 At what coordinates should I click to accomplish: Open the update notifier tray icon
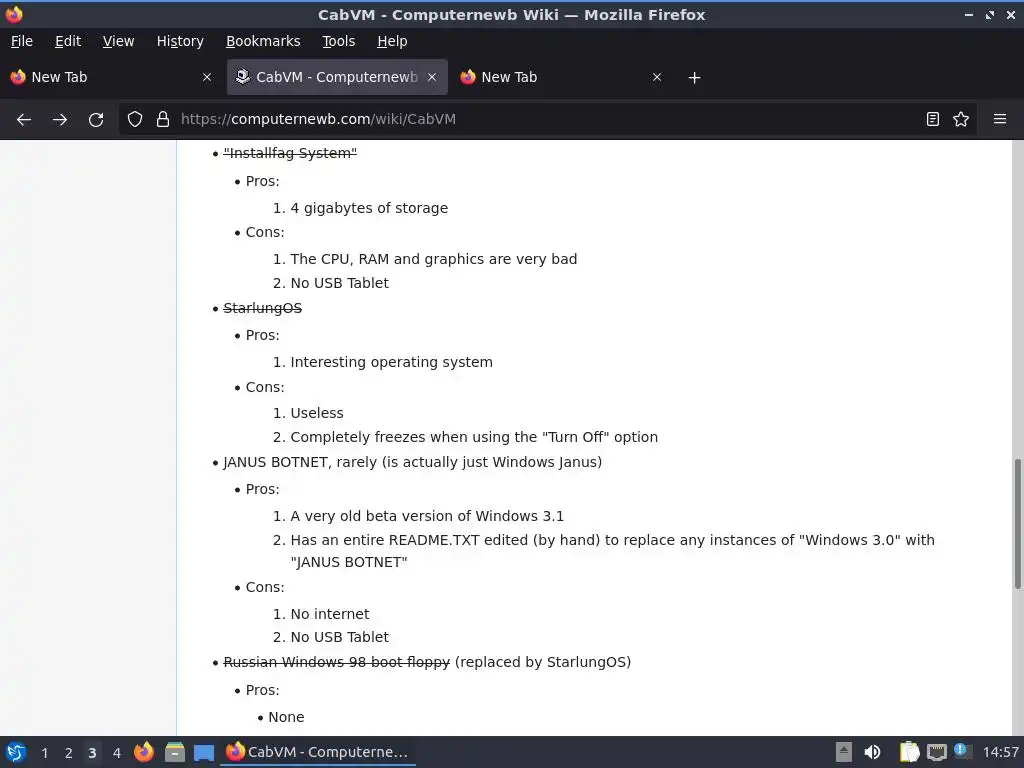961,751
